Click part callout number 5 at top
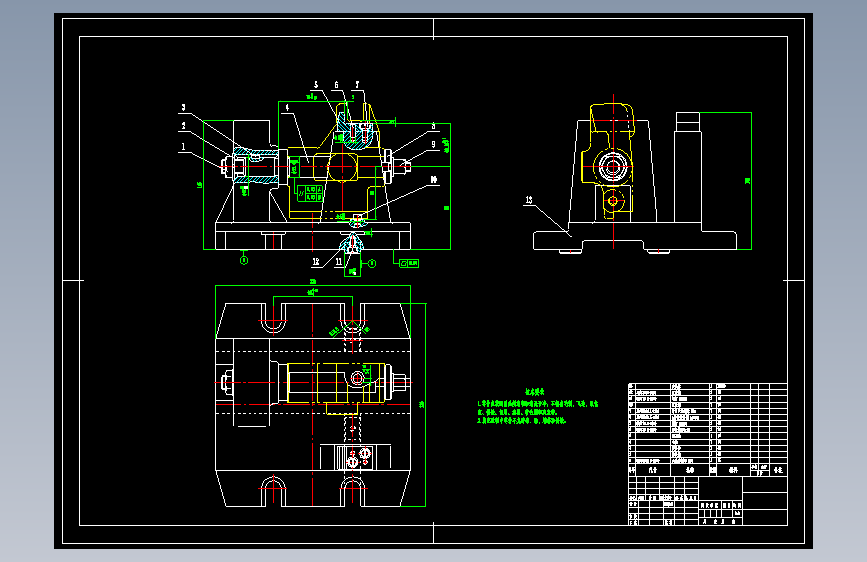Image resolution: width=867 pixels, height=562 pixels. pyautogui.click(x=316, y=85)
